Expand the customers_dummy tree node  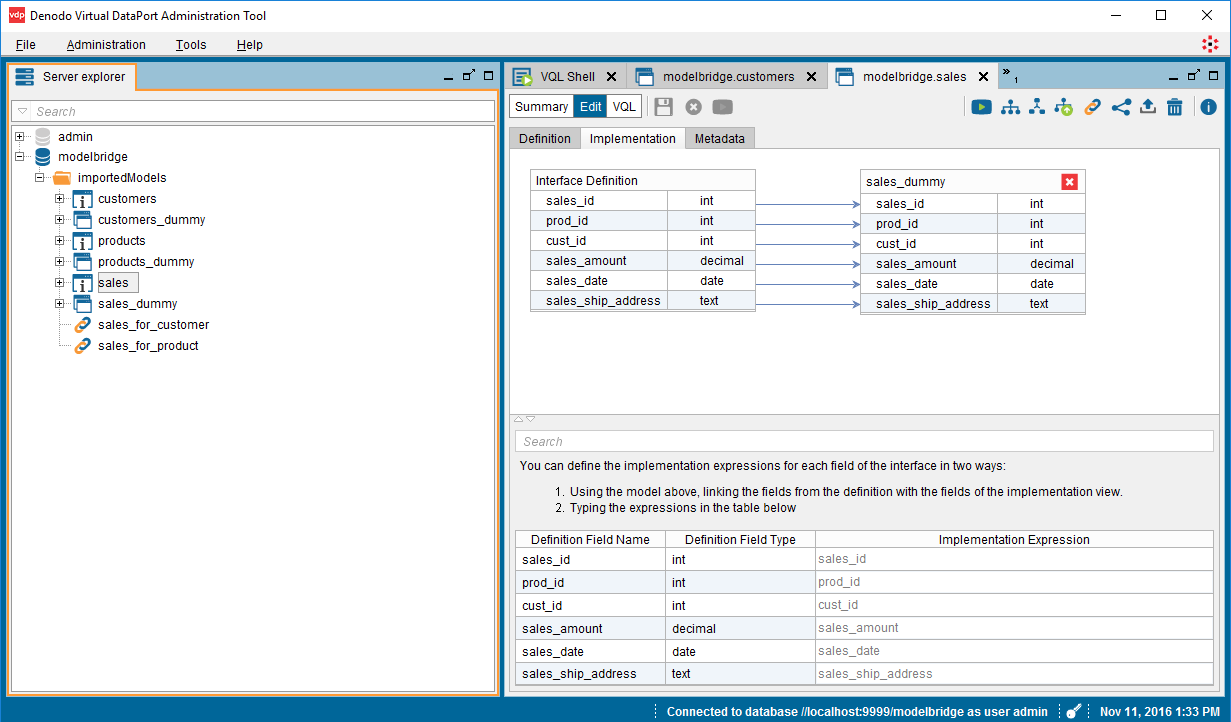[x=59, y=220]
